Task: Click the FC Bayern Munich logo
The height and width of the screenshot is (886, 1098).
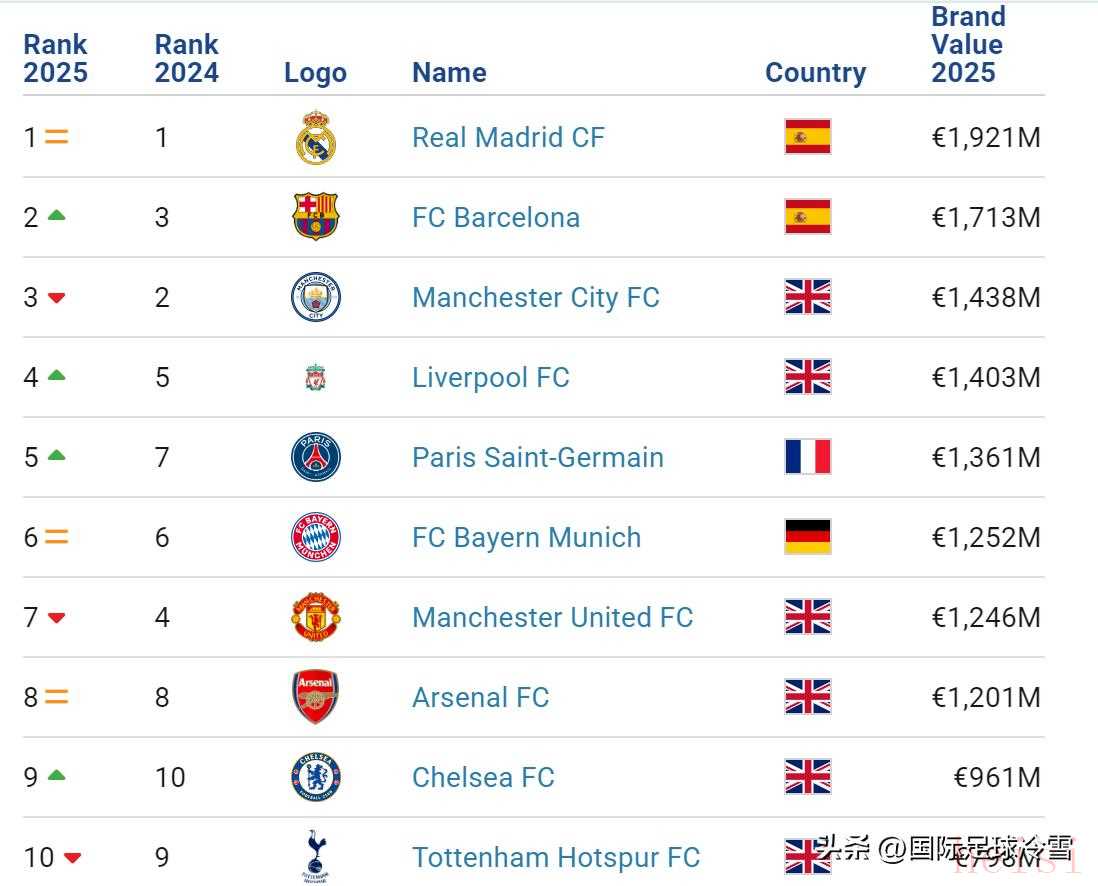Action: pyautogui.click(x=316, y=537)
